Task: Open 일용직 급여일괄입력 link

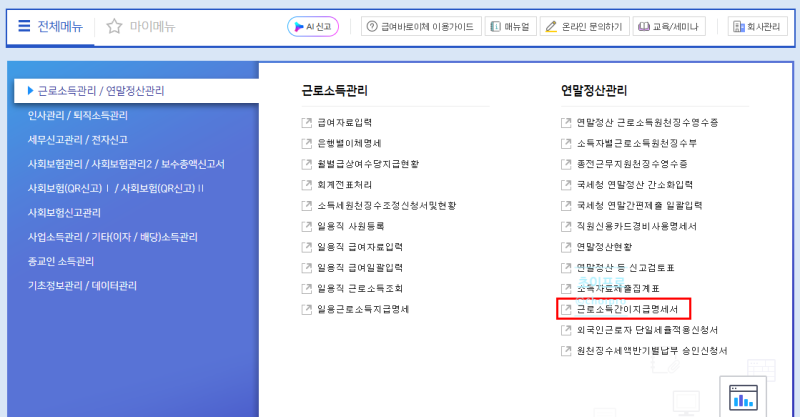Action: pyautogui.click(x=360, y=268)
